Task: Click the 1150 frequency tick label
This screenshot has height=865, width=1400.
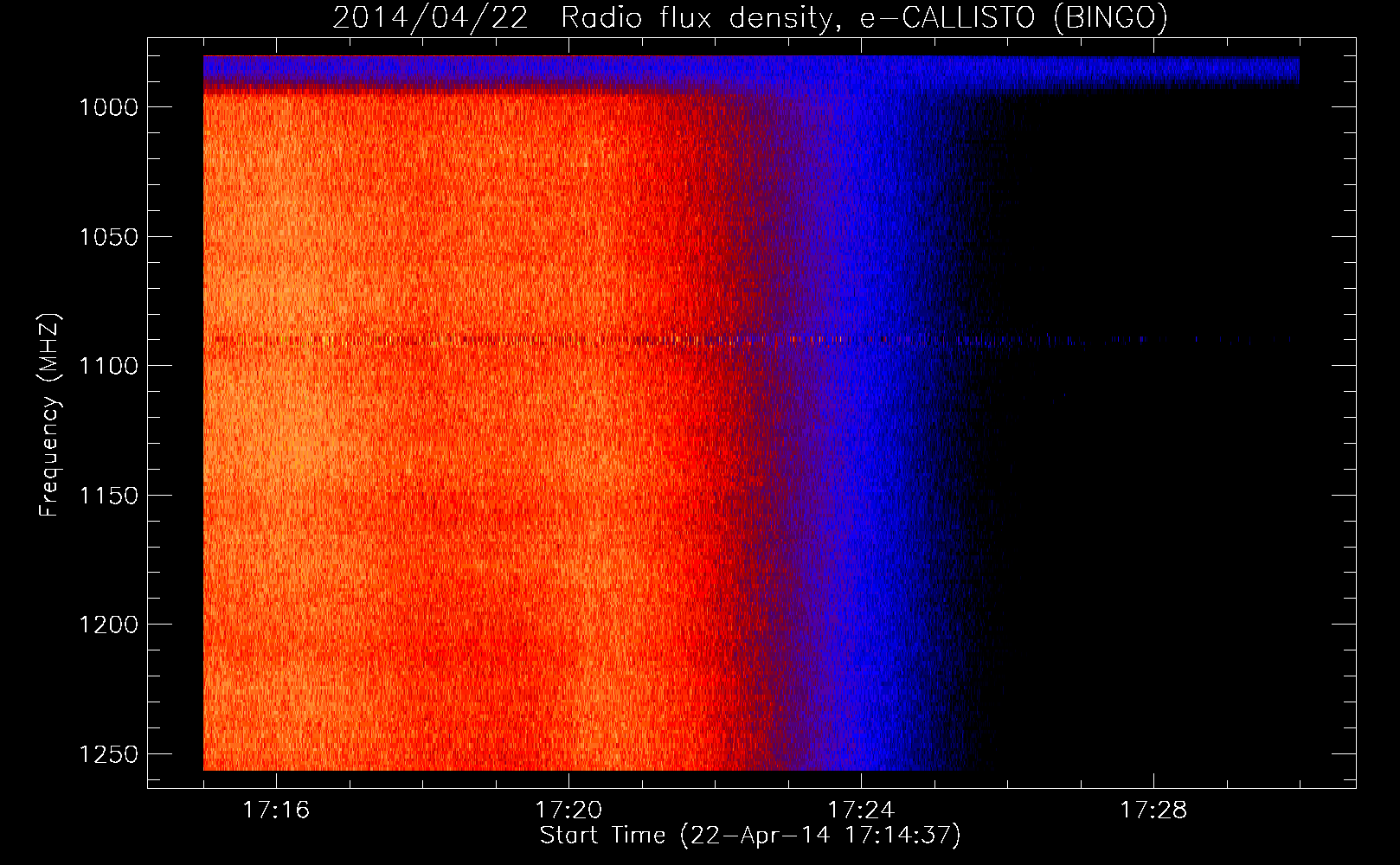Action: (108, 496)
